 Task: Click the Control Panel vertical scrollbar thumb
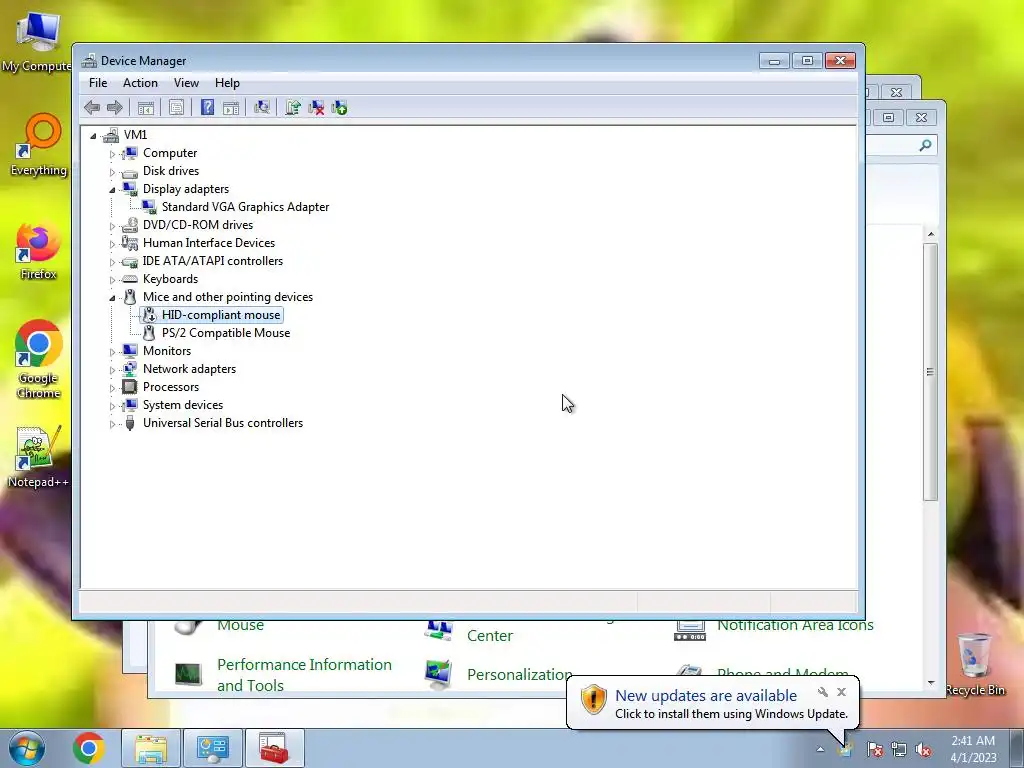click(930, 372)
